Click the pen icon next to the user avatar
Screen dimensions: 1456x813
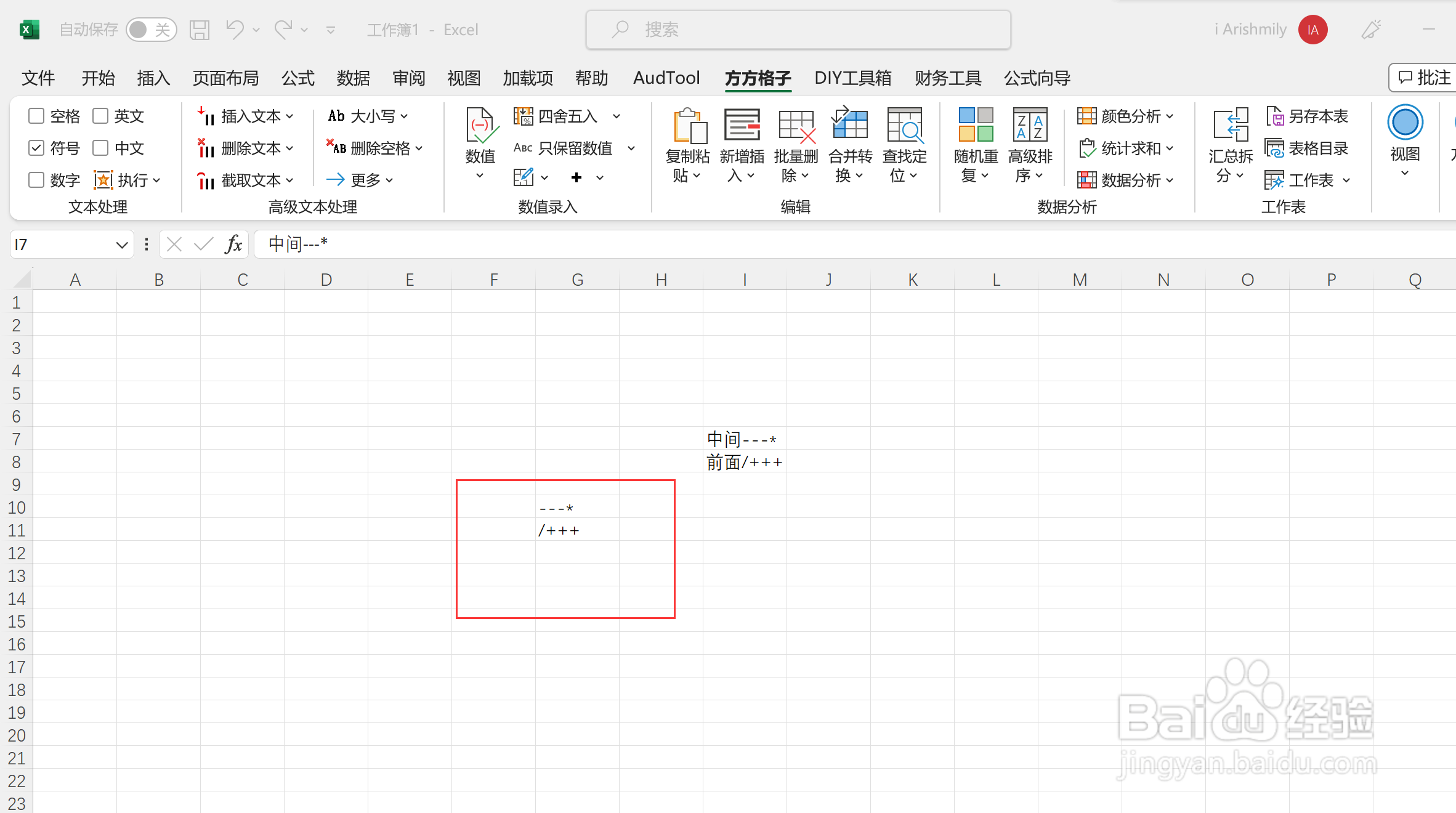tap(1370, 30)
